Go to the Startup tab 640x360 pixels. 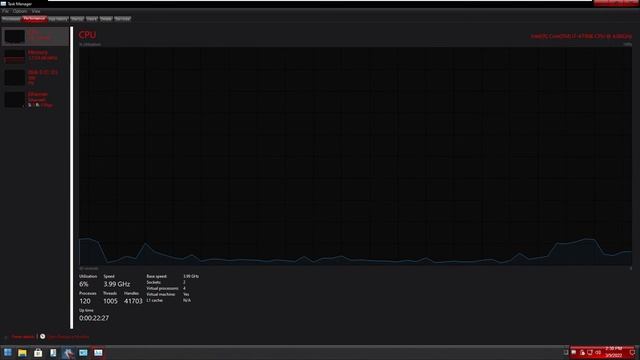click(x=77, y=19)
